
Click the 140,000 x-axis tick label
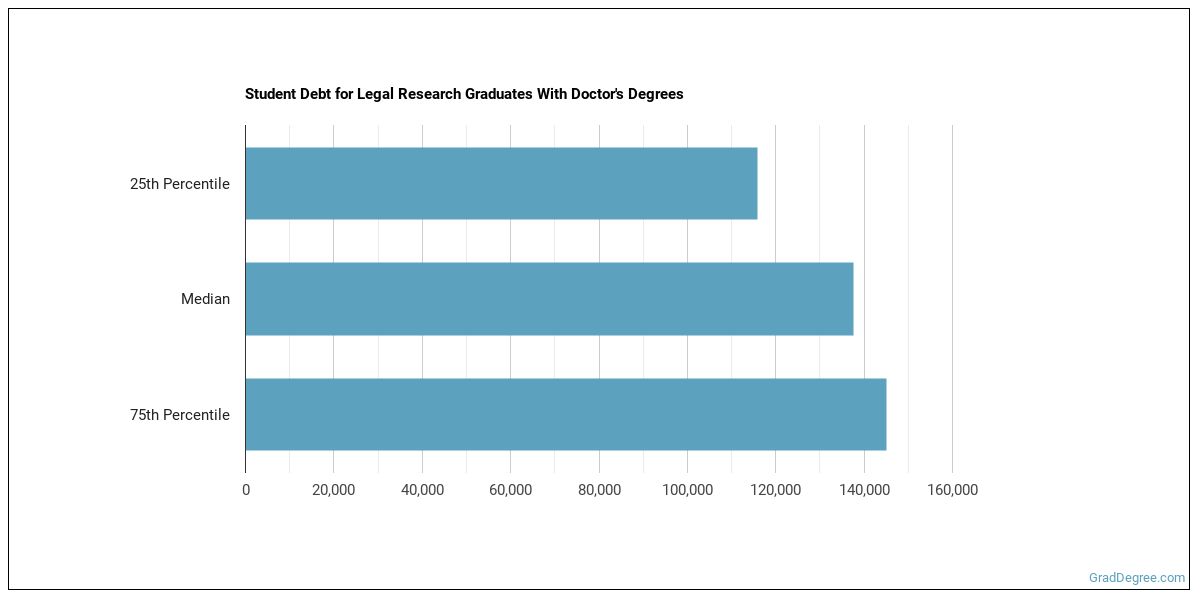click(864, 490)
